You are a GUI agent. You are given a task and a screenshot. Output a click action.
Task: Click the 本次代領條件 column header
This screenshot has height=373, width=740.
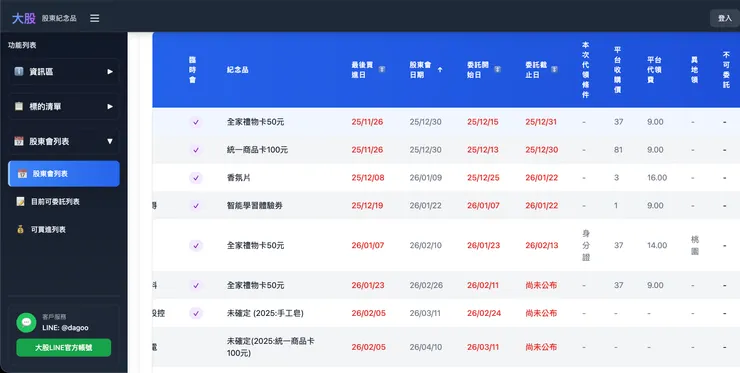click(586, 69)
